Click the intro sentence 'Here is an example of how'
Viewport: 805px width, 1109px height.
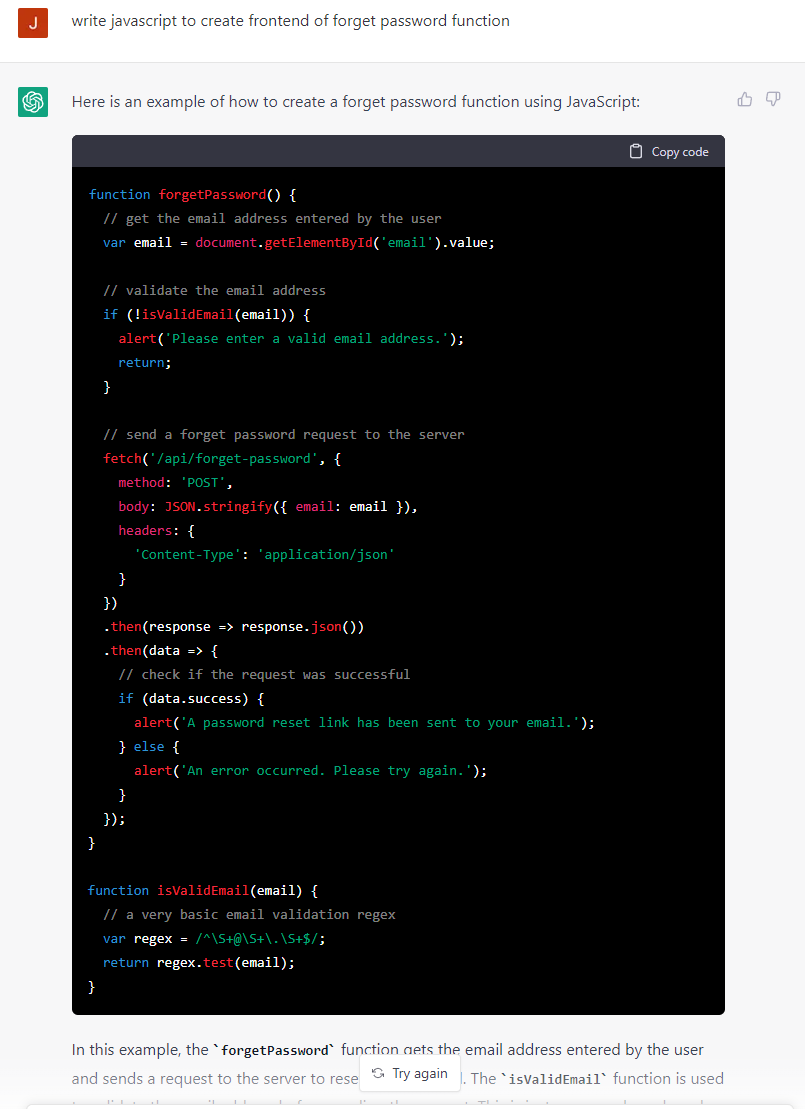(x=355, y=102)
